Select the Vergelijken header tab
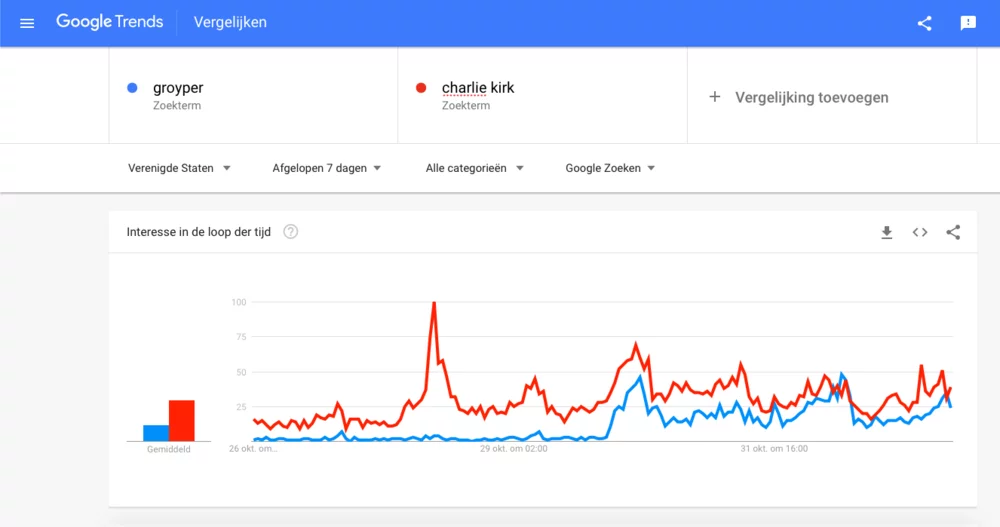This screenshot has width=1000, height=527. coord(230,22)
